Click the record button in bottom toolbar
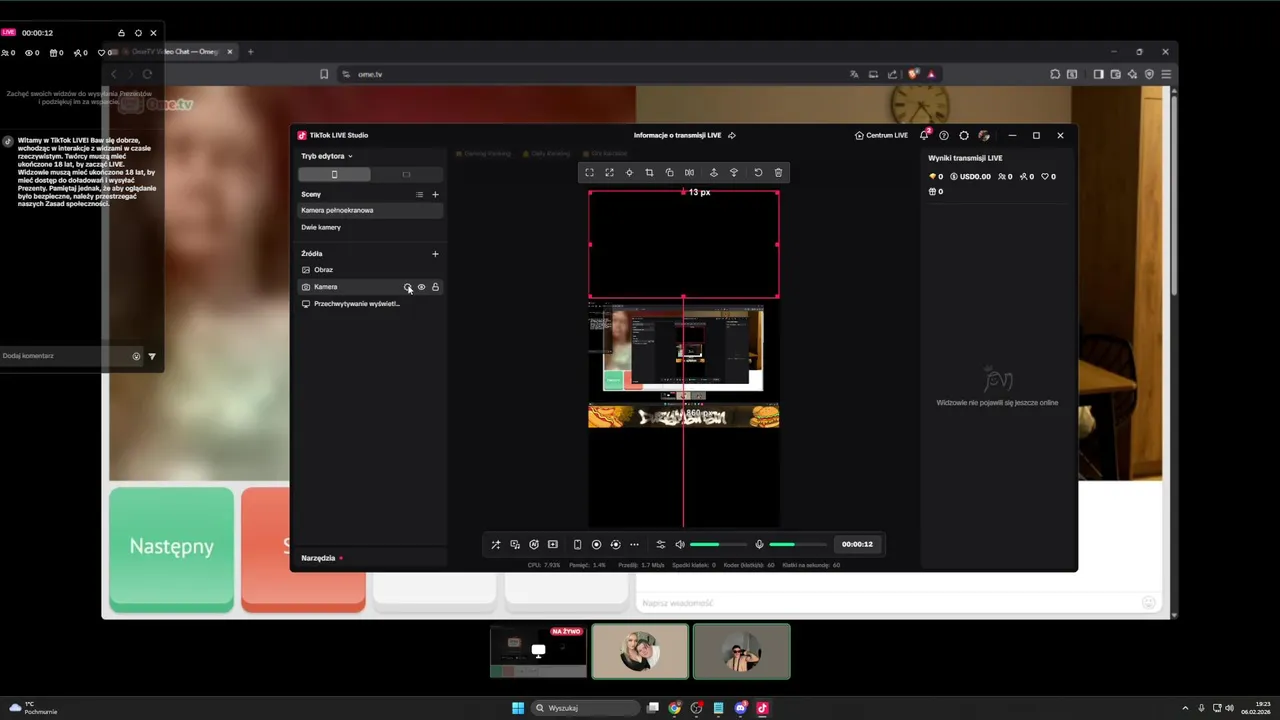This screenshot has height=720, width=1280. click(596, 544)
